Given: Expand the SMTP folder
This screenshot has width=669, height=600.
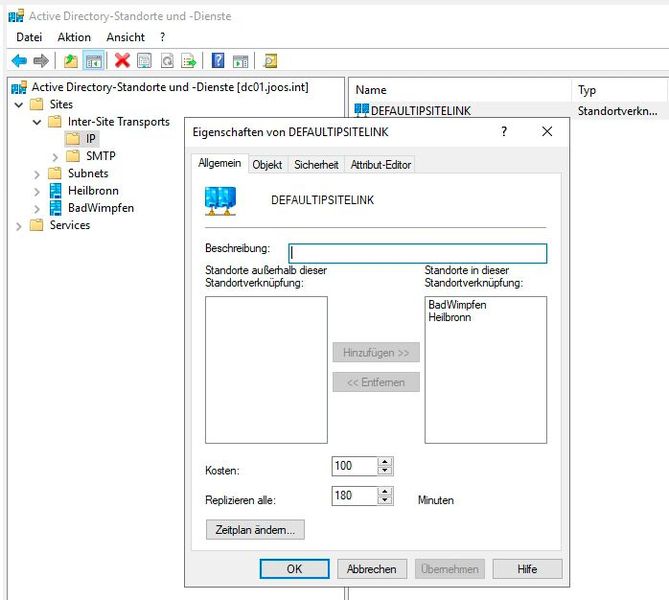Looking at the screenshot, I should [x=55, y=157].
